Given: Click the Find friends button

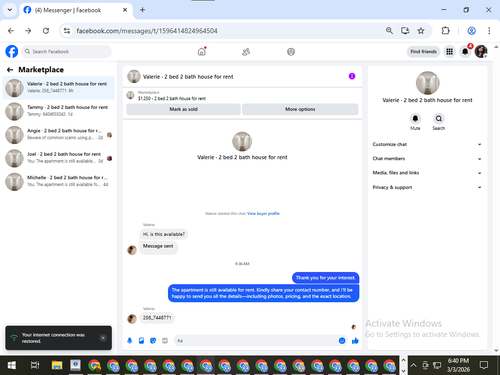Looking at the screenshot, I should [x=423, y=52].
